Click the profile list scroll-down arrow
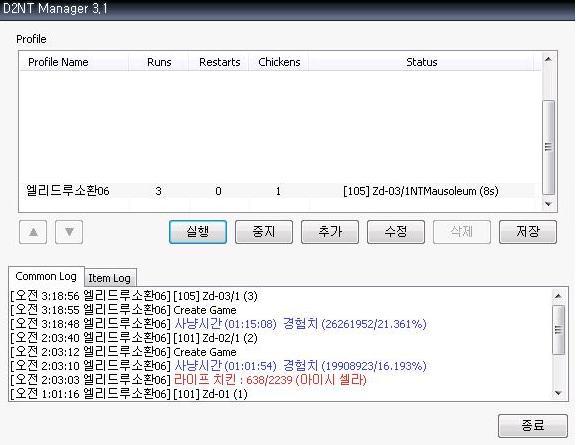584x445 pixels. click(548, 204)
